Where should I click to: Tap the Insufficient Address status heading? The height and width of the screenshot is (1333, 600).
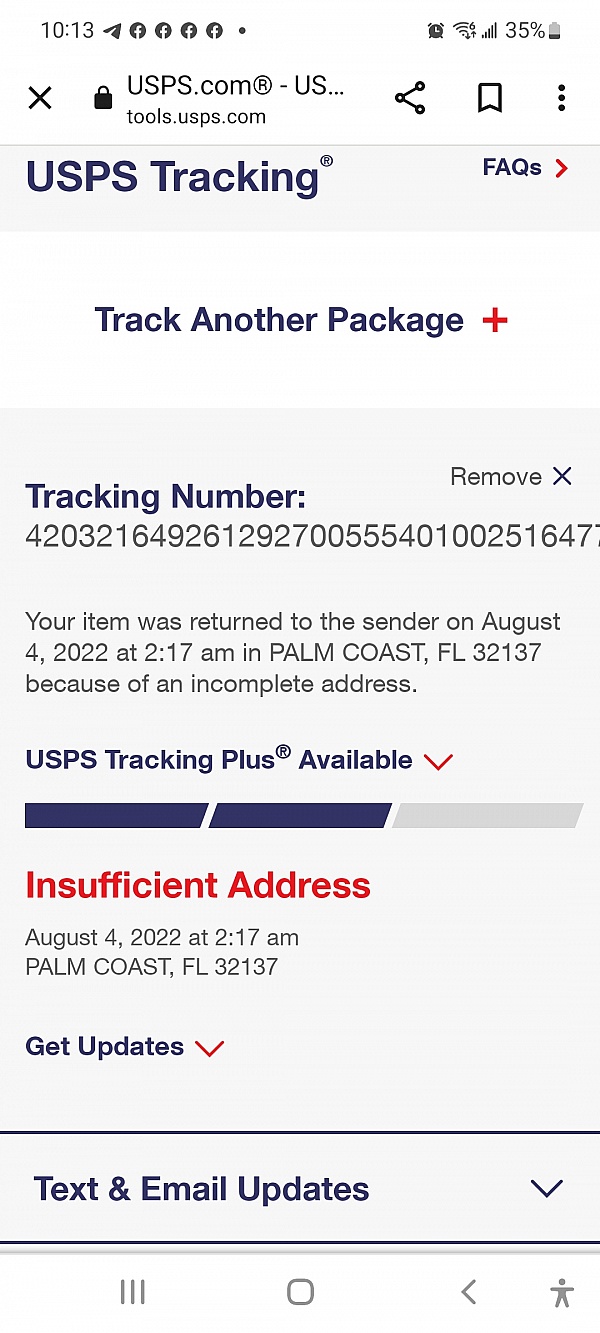(x=198, y=885)
